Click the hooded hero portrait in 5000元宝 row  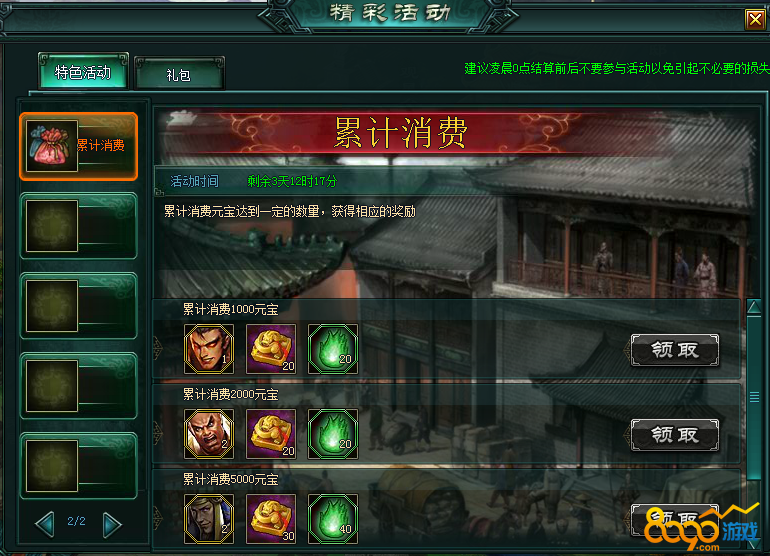[209, 519]
